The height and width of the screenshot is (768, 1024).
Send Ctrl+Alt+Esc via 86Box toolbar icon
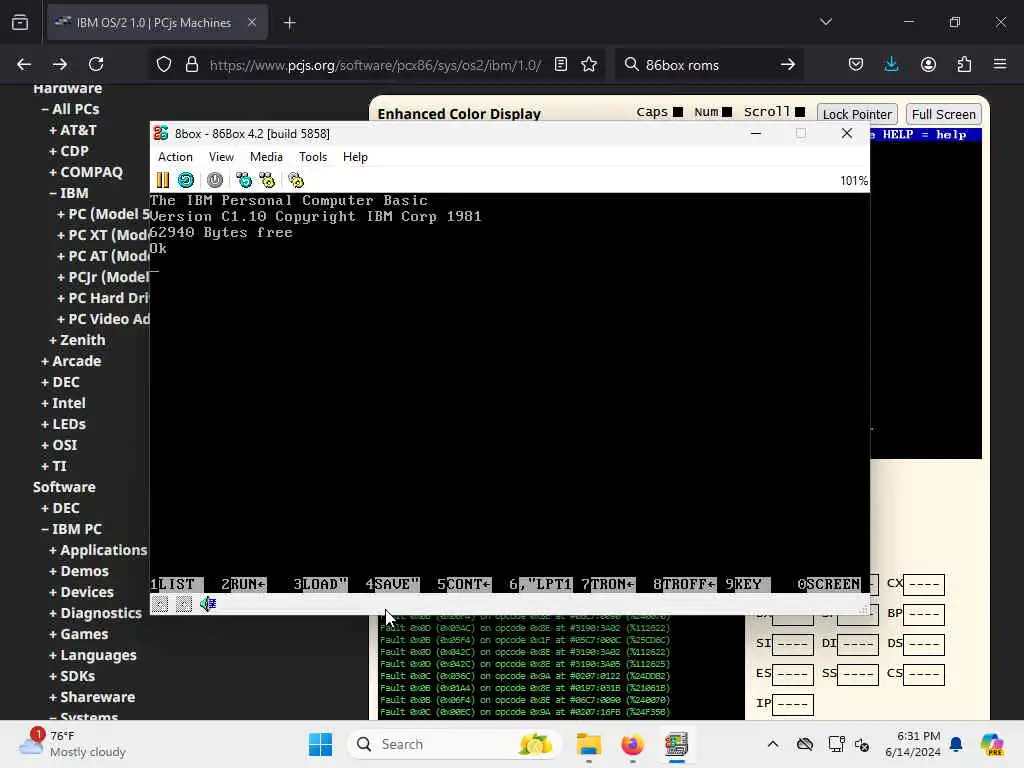(x=267, y=180)
